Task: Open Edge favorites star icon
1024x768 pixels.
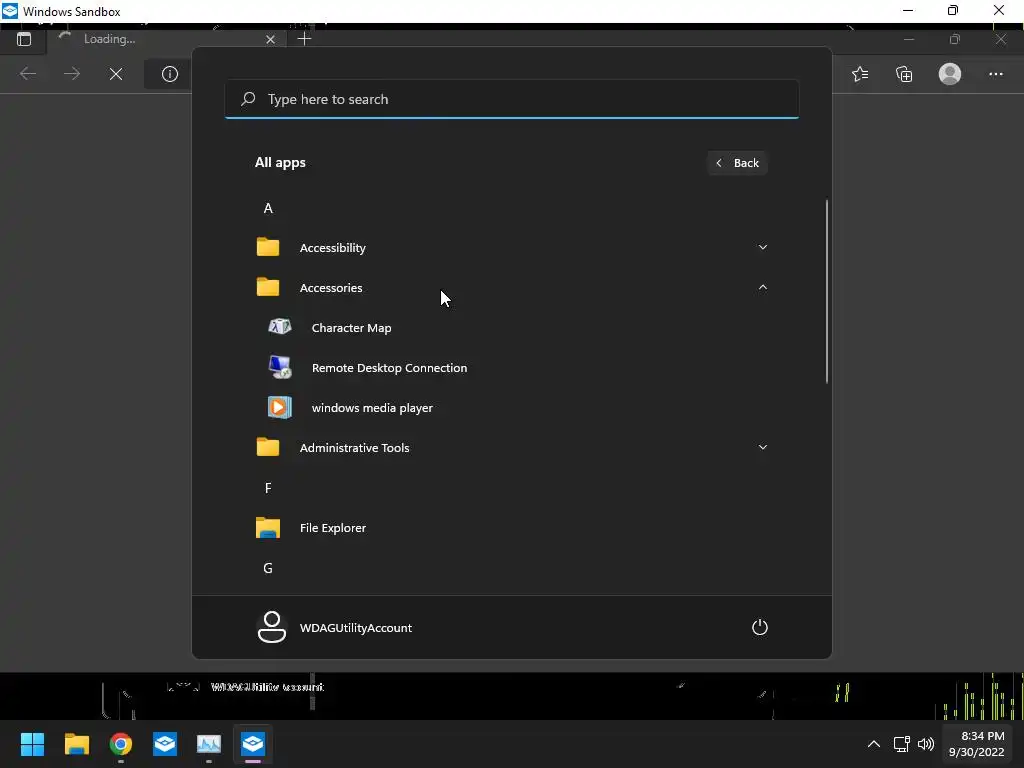Action: pos(860,74)
